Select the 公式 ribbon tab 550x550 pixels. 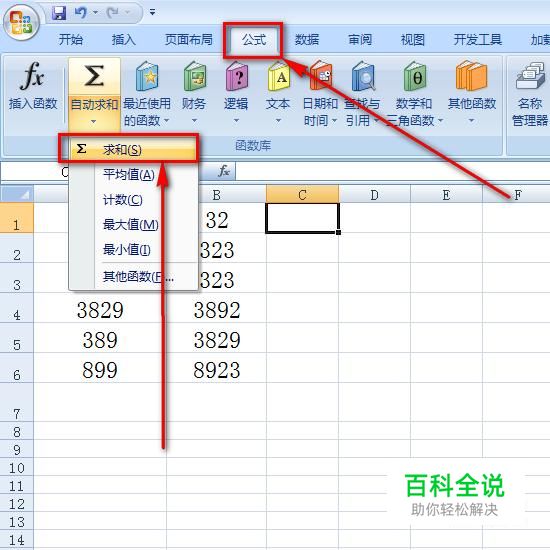(x=254, y=40)
